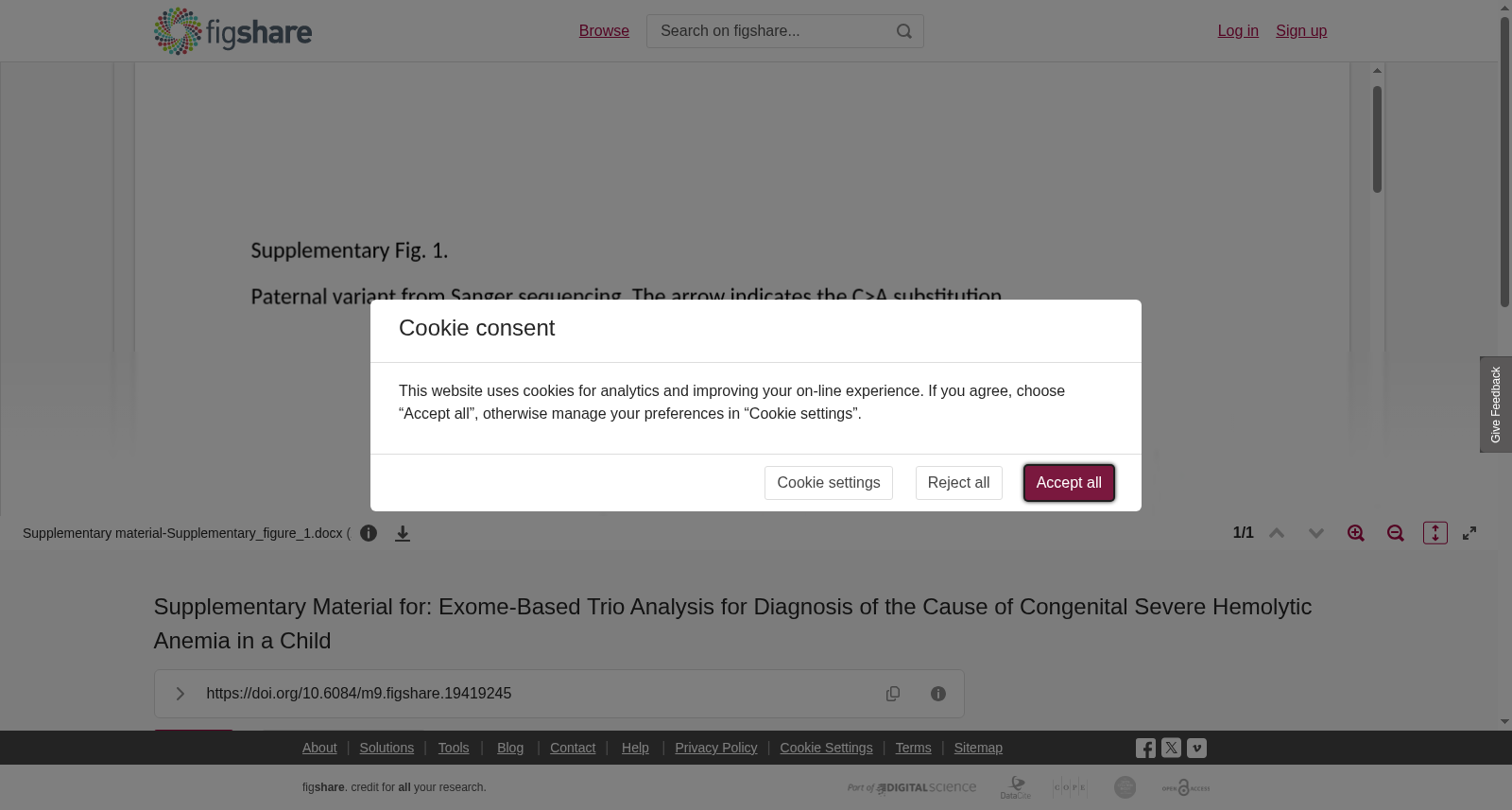1512x810 pixels.
Task: Open figshare X social icon
Action: click(1171, 748)
